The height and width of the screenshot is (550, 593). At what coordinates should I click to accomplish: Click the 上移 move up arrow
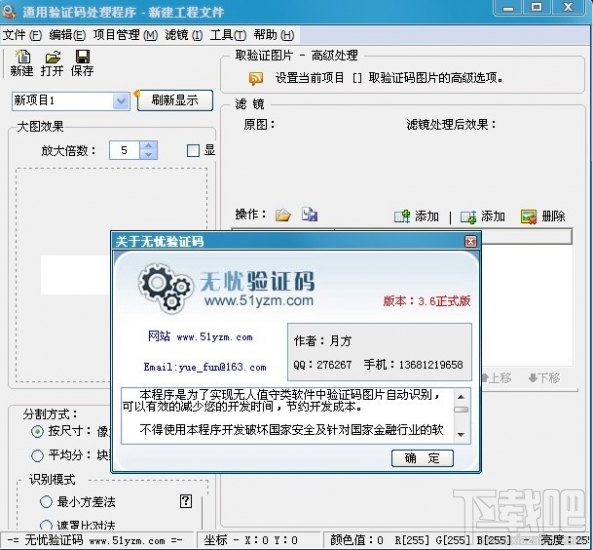tap(485, 378)
